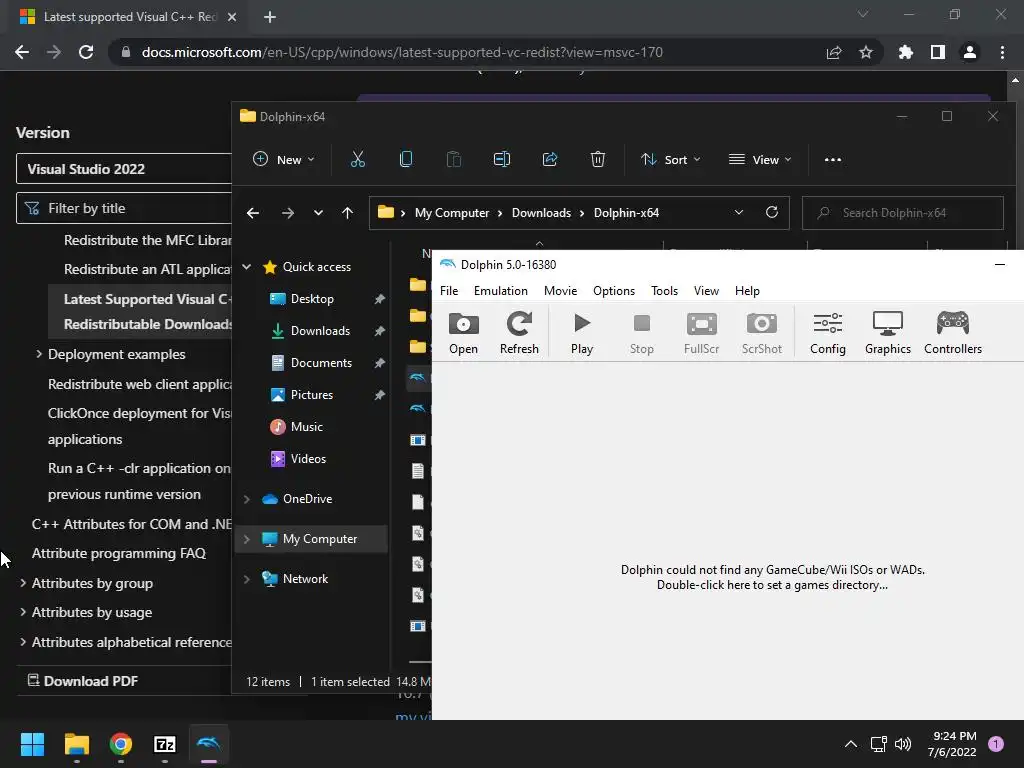Open the Tools menu in Dolphin
The image size is (1024, 768).
tap(664, 291)
